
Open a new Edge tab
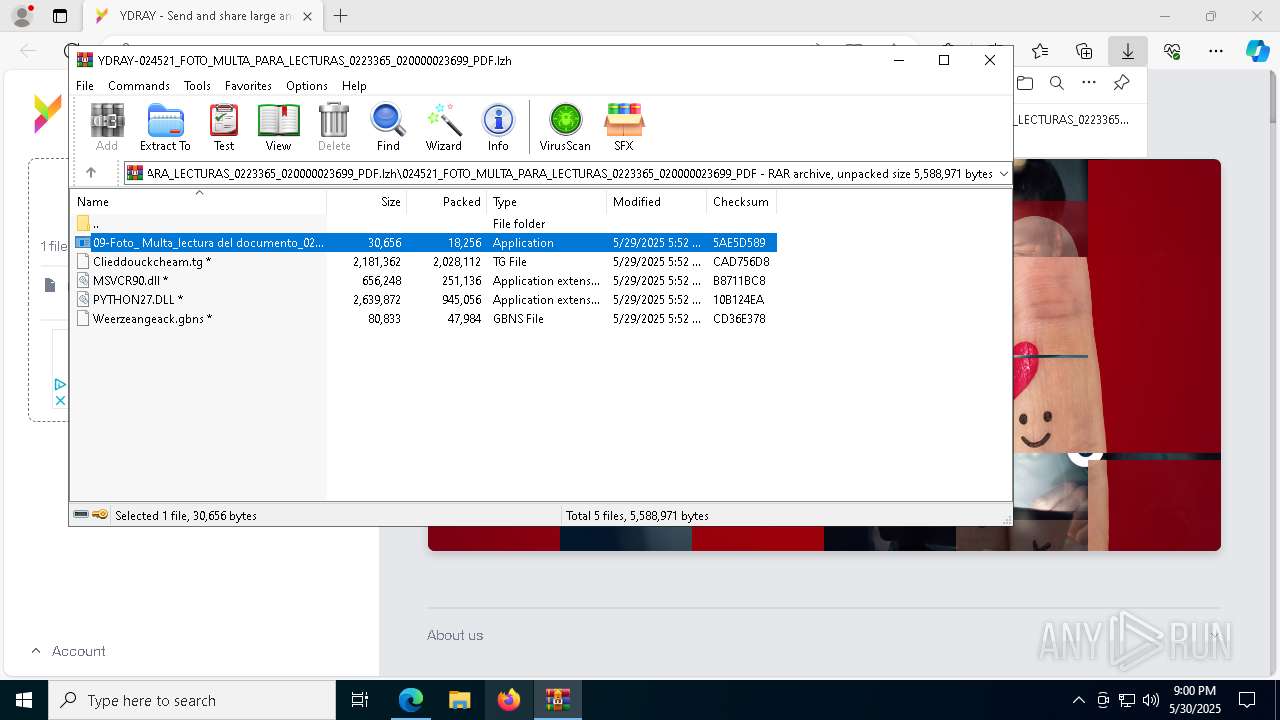(341, 16)
